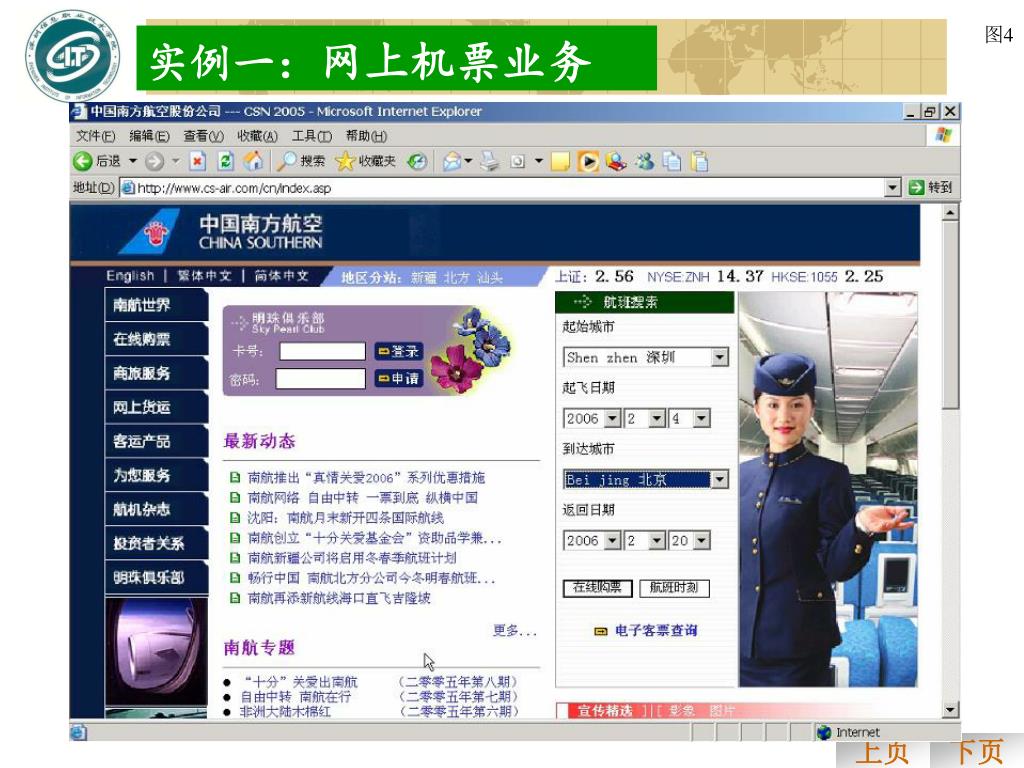
Task: Click the Mail envelope icon
Action: click(x=452, y=161)
